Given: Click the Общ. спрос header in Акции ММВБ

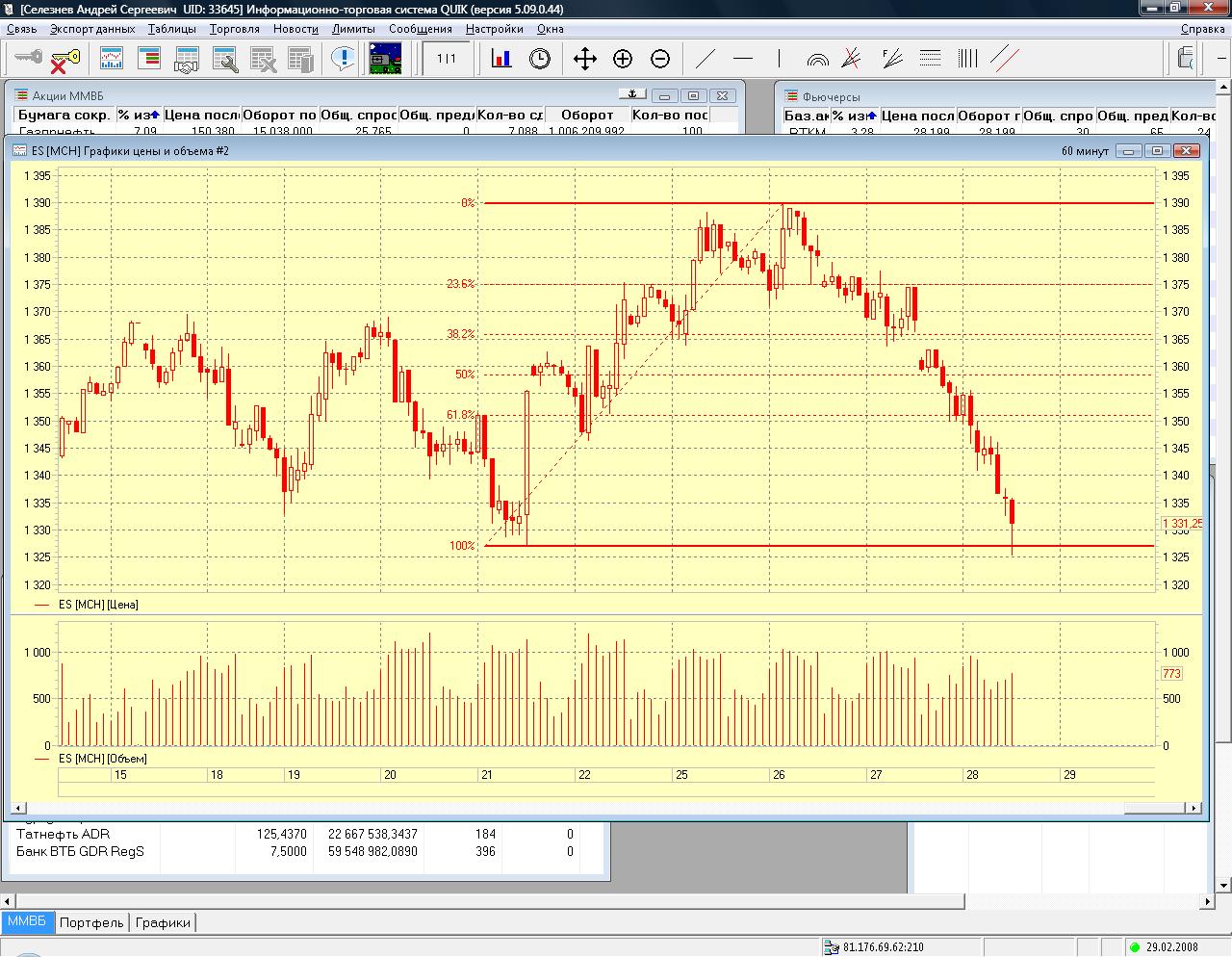Looking at the screenshot, I should (358, 115).
